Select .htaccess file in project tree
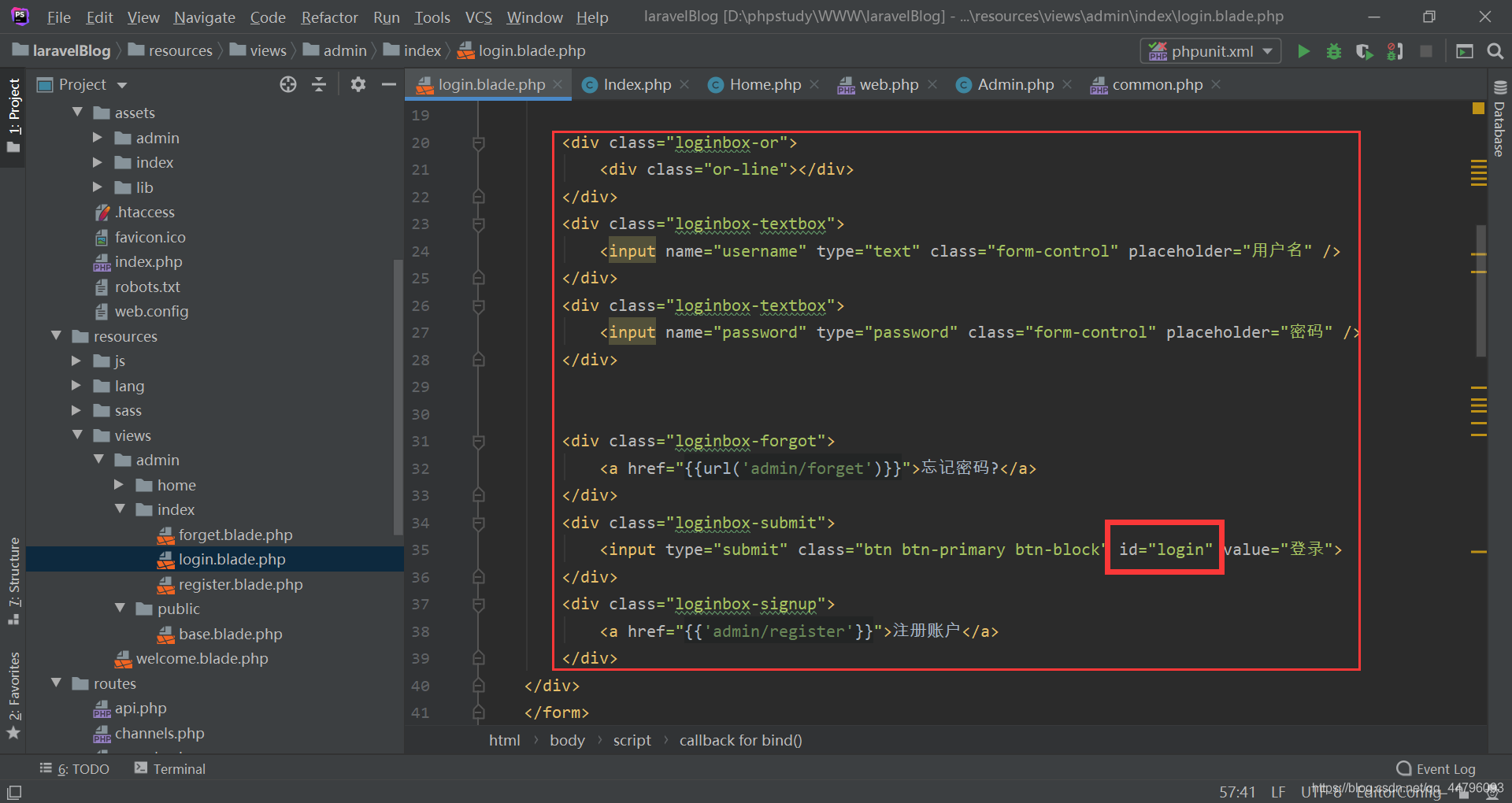This screenshot has height=803, width=1512. pyautogui.click(x=145, y=212)
